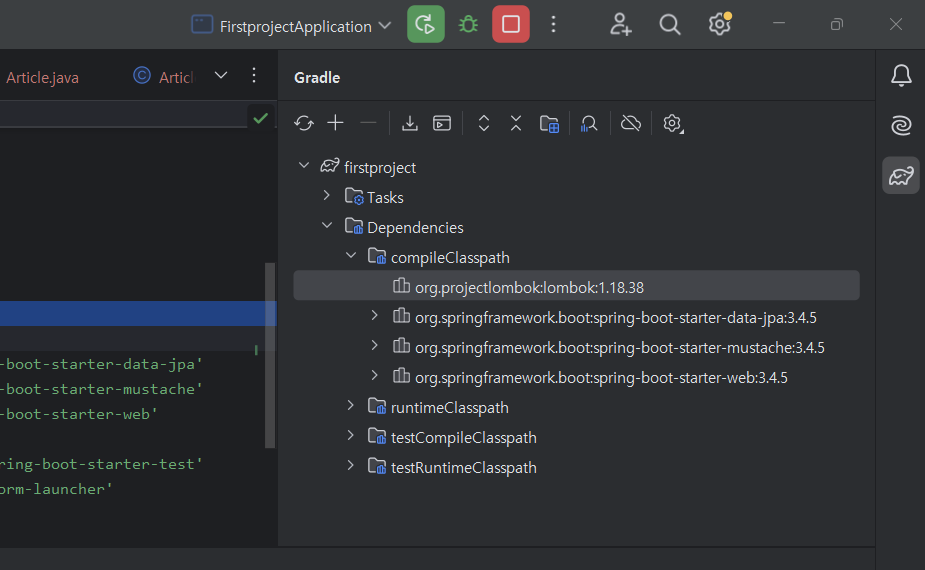Stop the running application
The image size is (925, 570).
click(511, 24)
